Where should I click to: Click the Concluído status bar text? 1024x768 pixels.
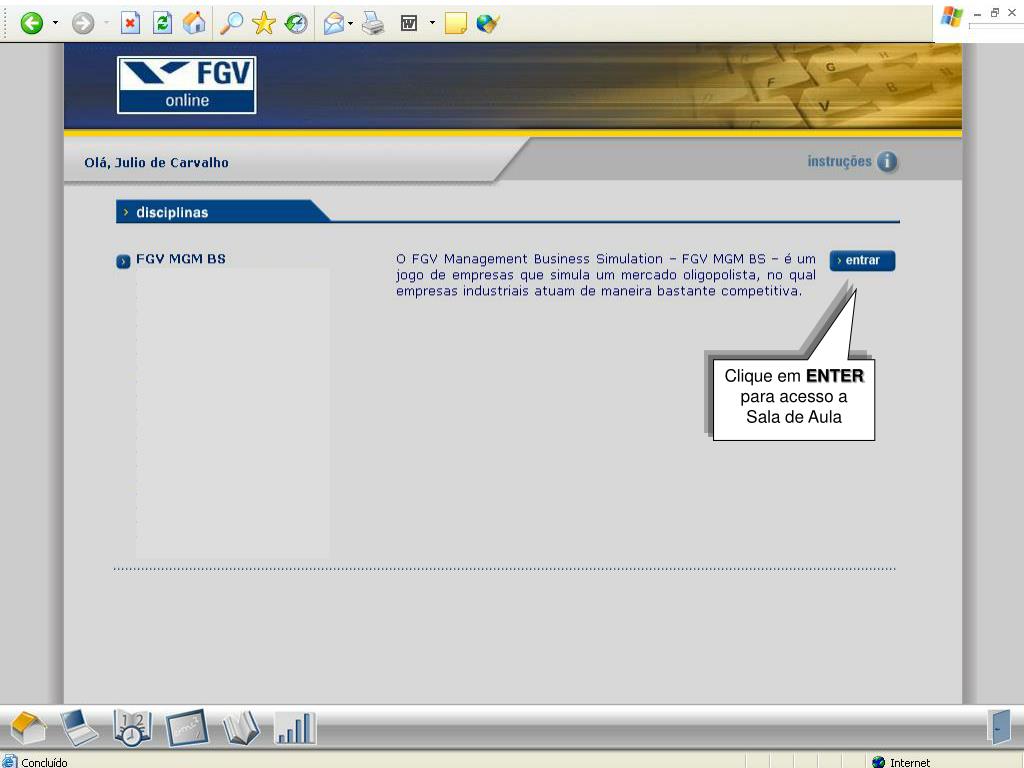point(44,762)
